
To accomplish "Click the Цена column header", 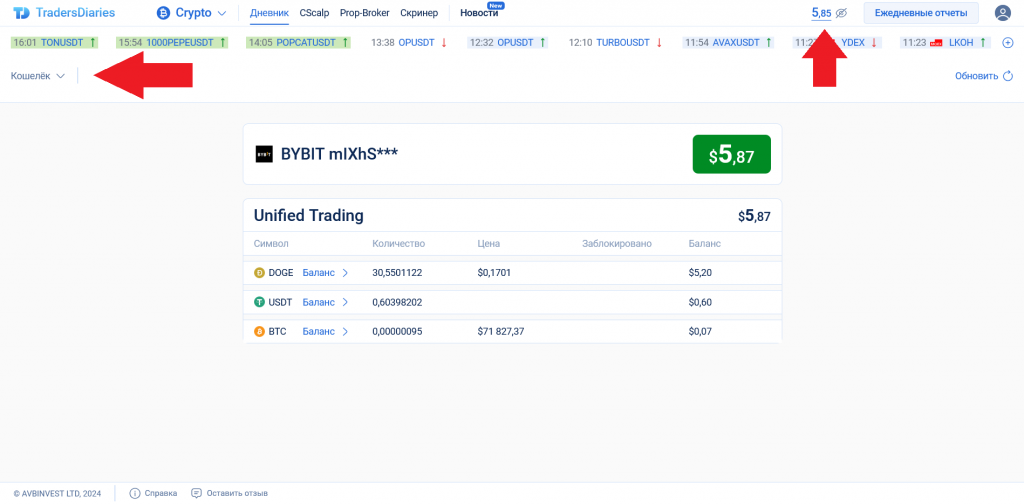I will 488,244.
